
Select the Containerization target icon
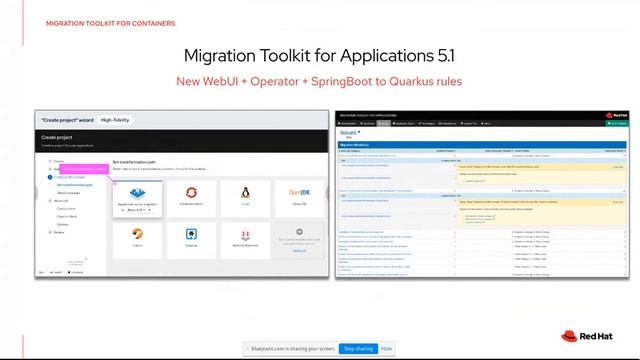point(191,192)
